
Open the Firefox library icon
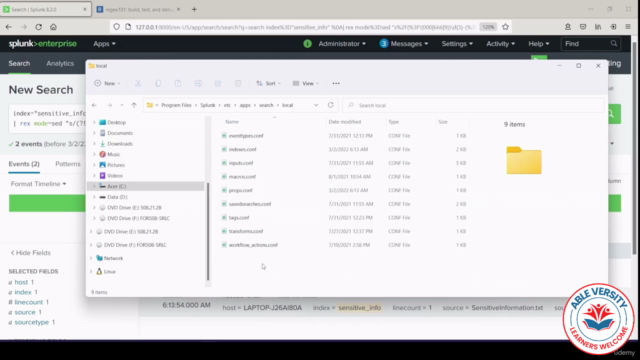pyautogui.click(x=598, y=27)
